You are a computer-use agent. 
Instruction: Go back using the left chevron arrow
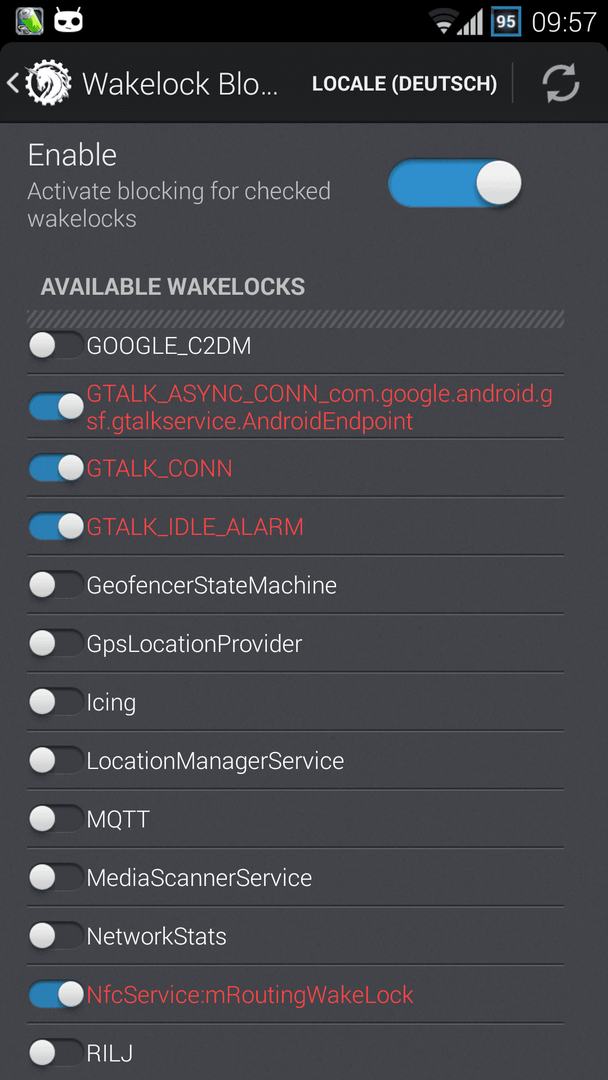tap(13, 83)
